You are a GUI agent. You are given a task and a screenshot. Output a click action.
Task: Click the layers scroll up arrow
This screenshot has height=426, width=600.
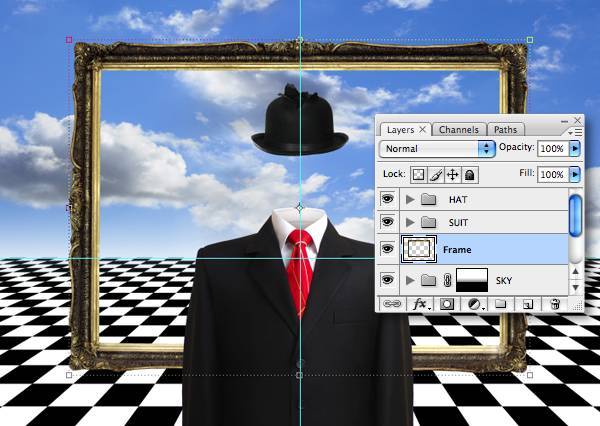tap(575, 272)
